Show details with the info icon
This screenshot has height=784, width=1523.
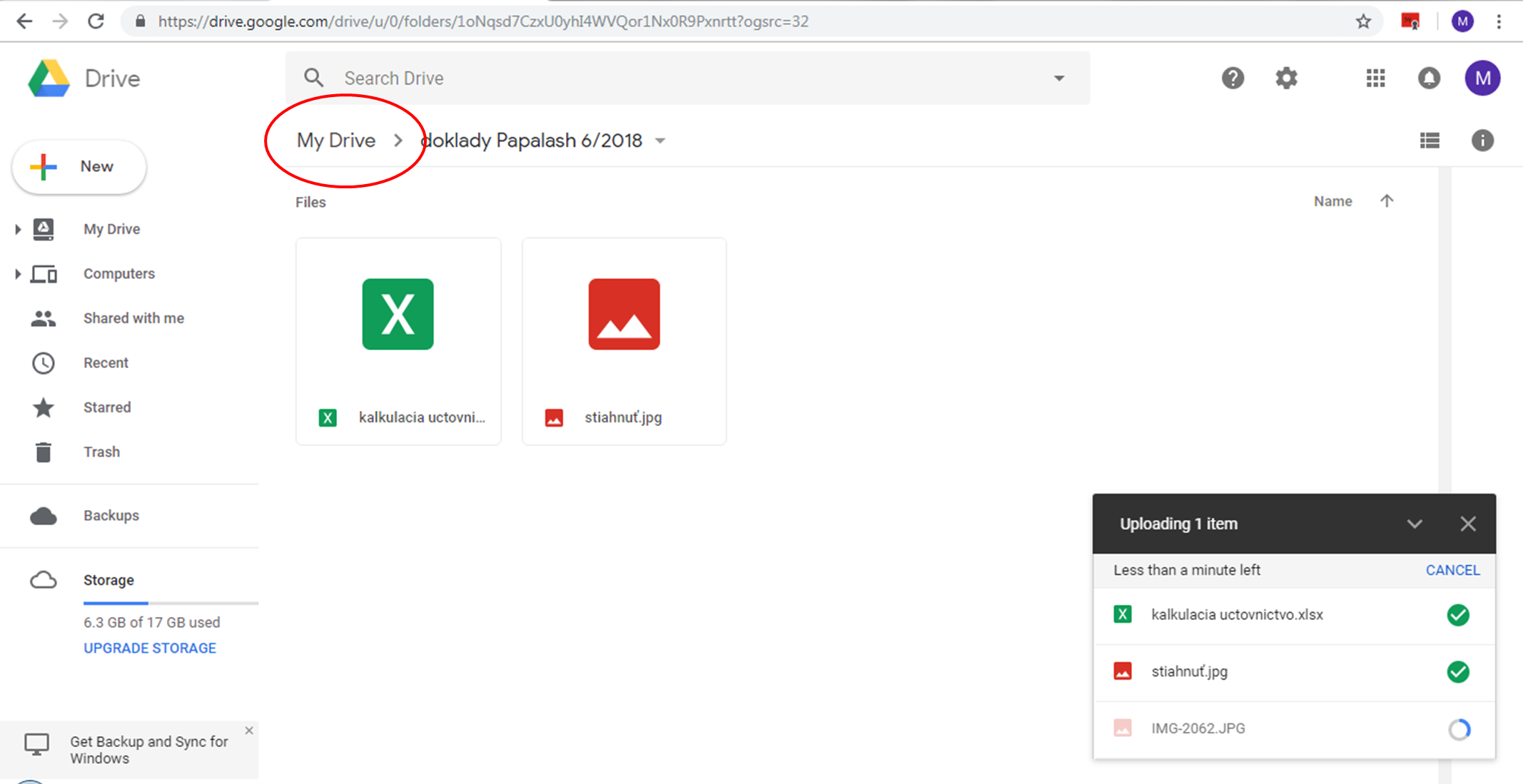click(1482, 141)
